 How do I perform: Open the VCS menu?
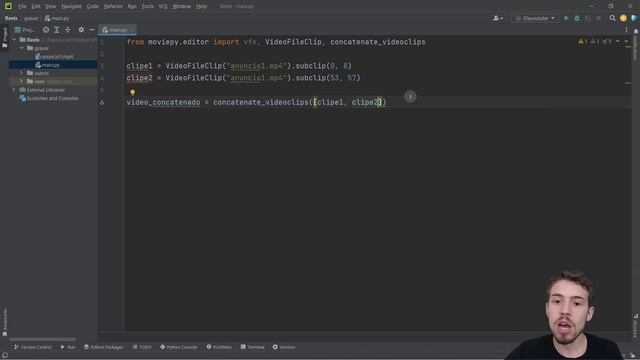pyautogui.click(x=163, y=7)
